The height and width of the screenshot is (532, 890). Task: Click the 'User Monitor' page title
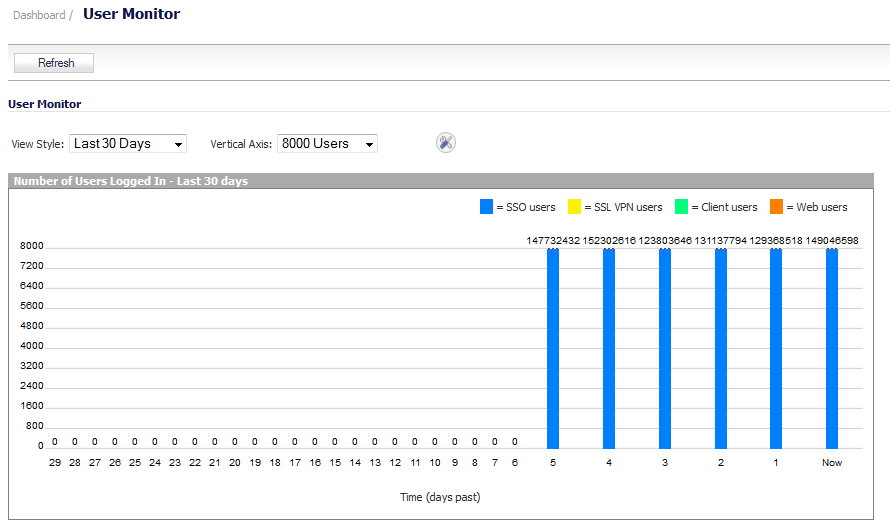(132, 14)
